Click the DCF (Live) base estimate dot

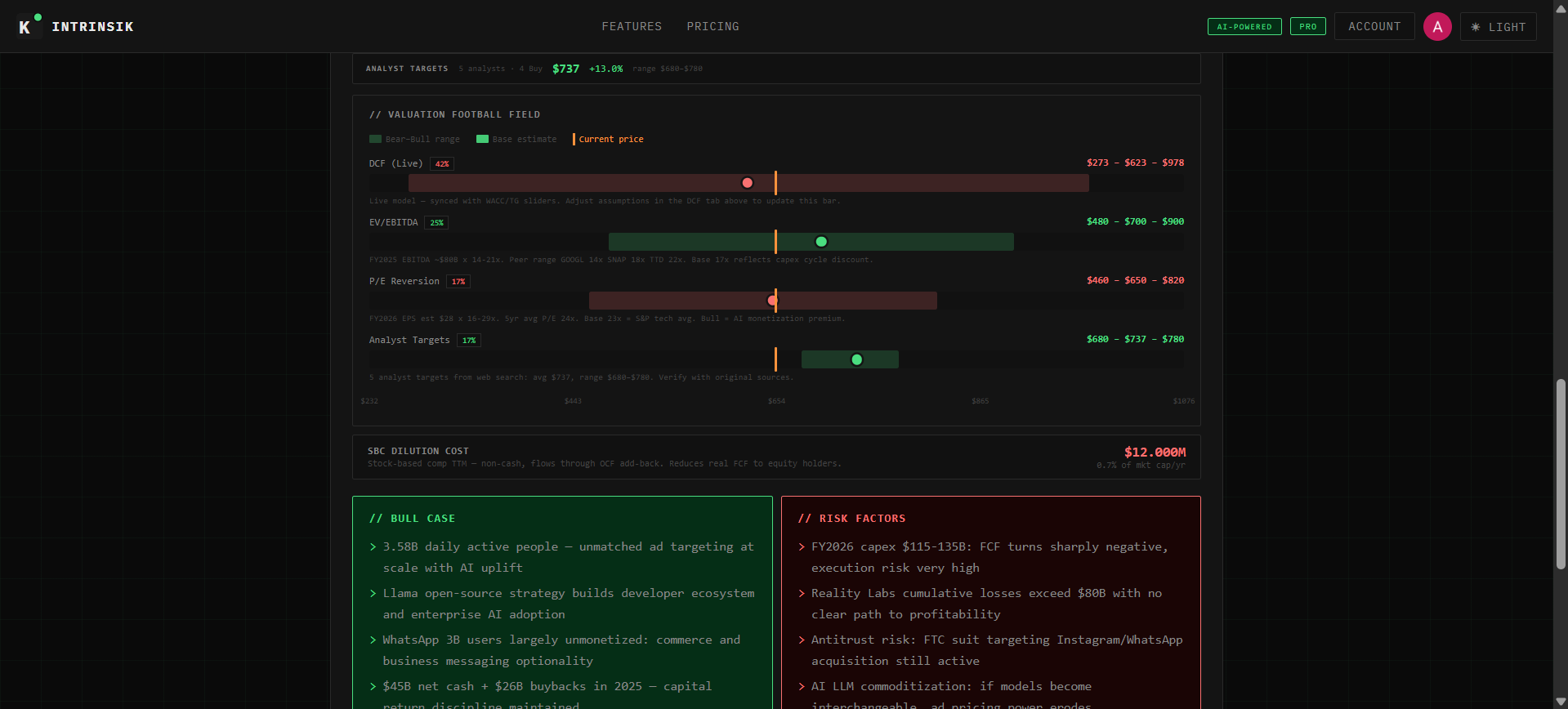coord(747,183)
